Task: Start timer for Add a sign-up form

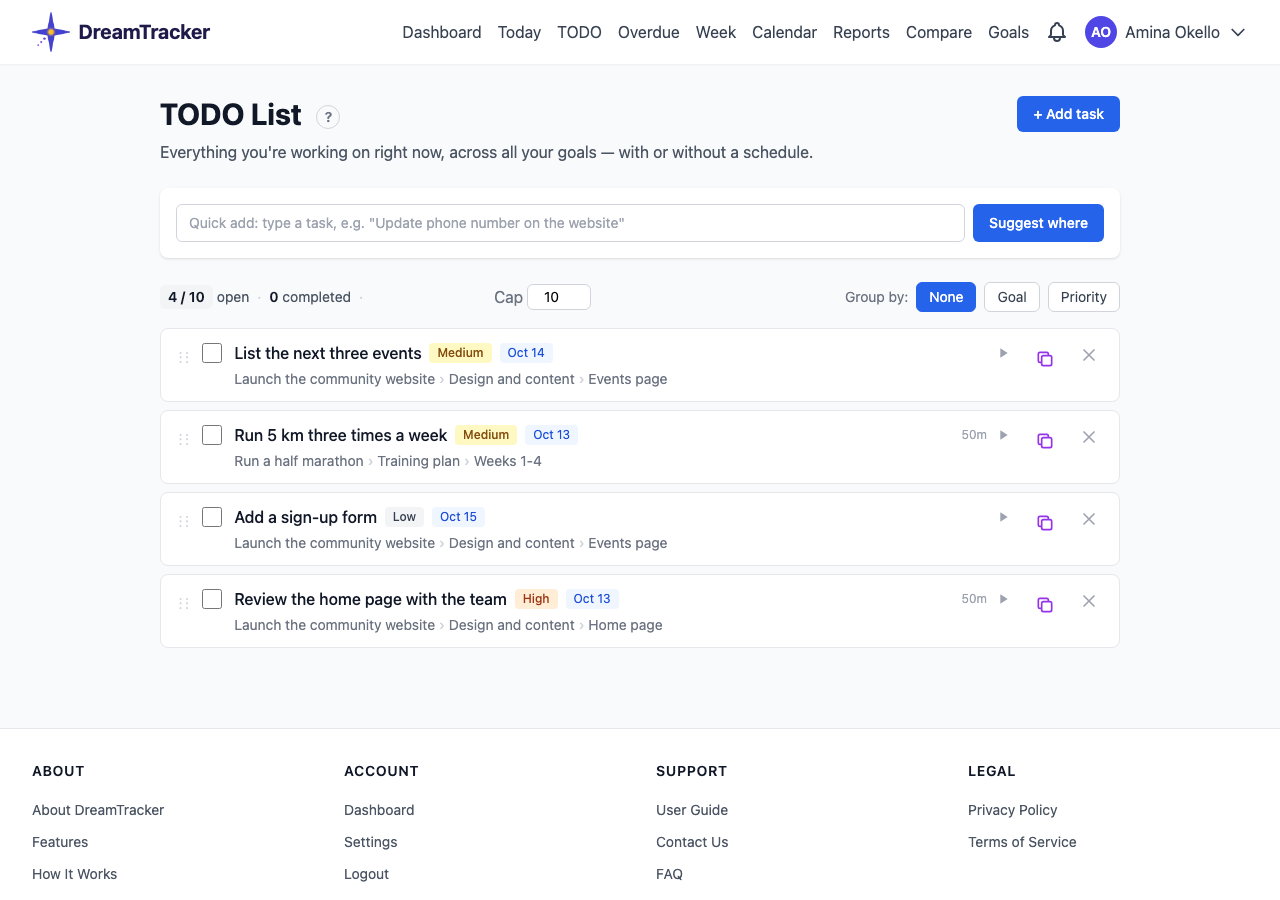Action: [1003, 517]
